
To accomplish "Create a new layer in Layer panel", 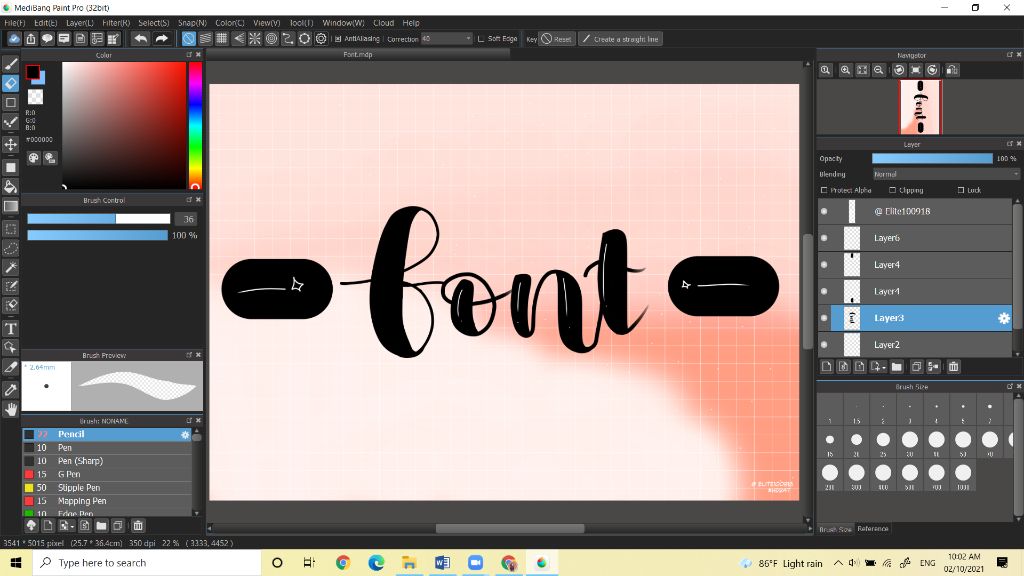I will coord(827,367).
